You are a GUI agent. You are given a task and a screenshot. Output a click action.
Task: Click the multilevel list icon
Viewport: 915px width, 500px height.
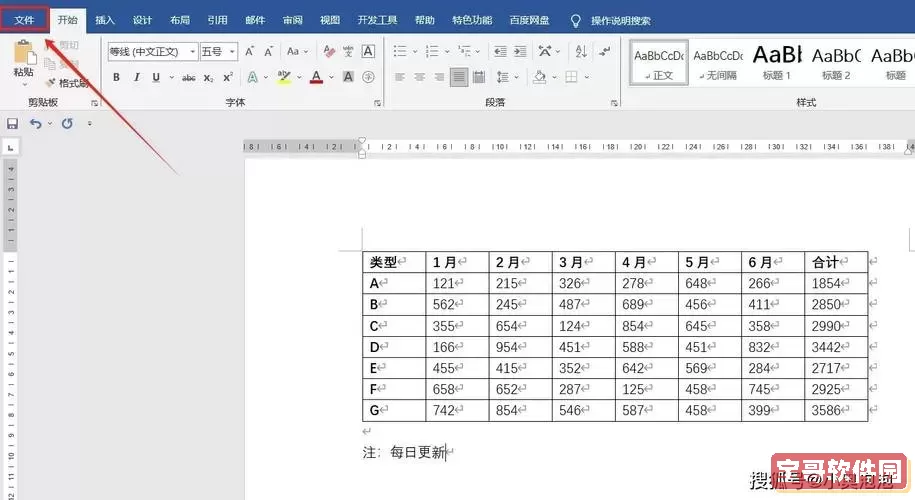[465, 51]
